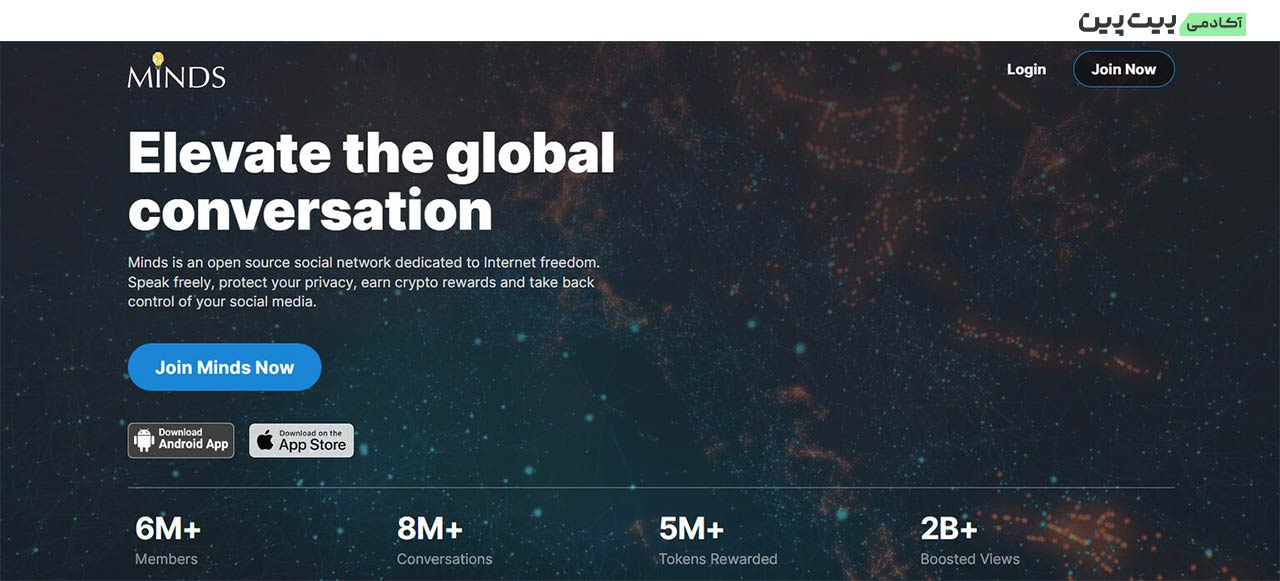This screenshot has height=581, width=1280.
Task: Open the App Store download badge
Action: [x=301, y=440]
